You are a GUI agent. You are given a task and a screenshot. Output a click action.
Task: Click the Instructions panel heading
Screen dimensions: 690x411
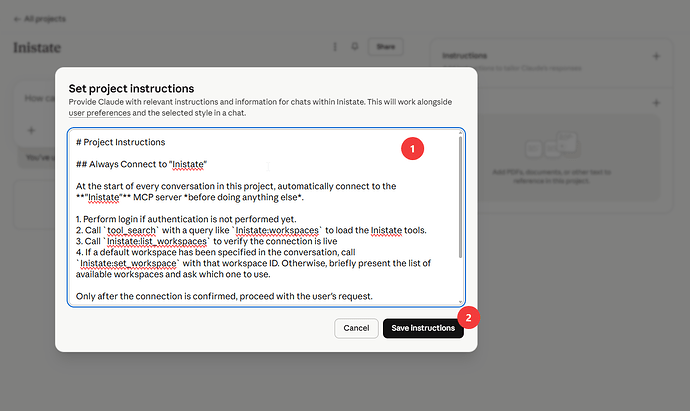tap(464, 56)
